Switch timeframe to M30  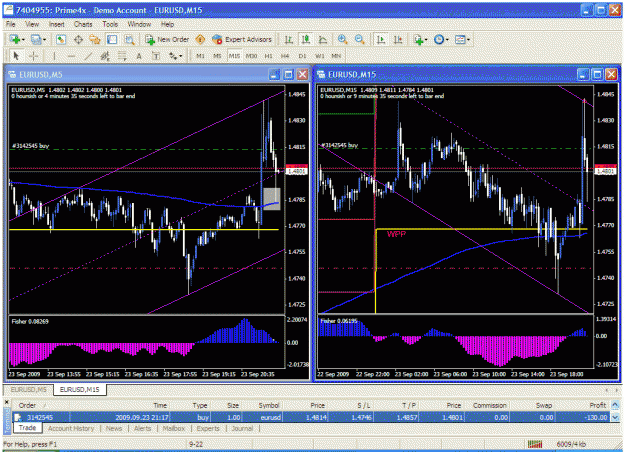[251, 56]
